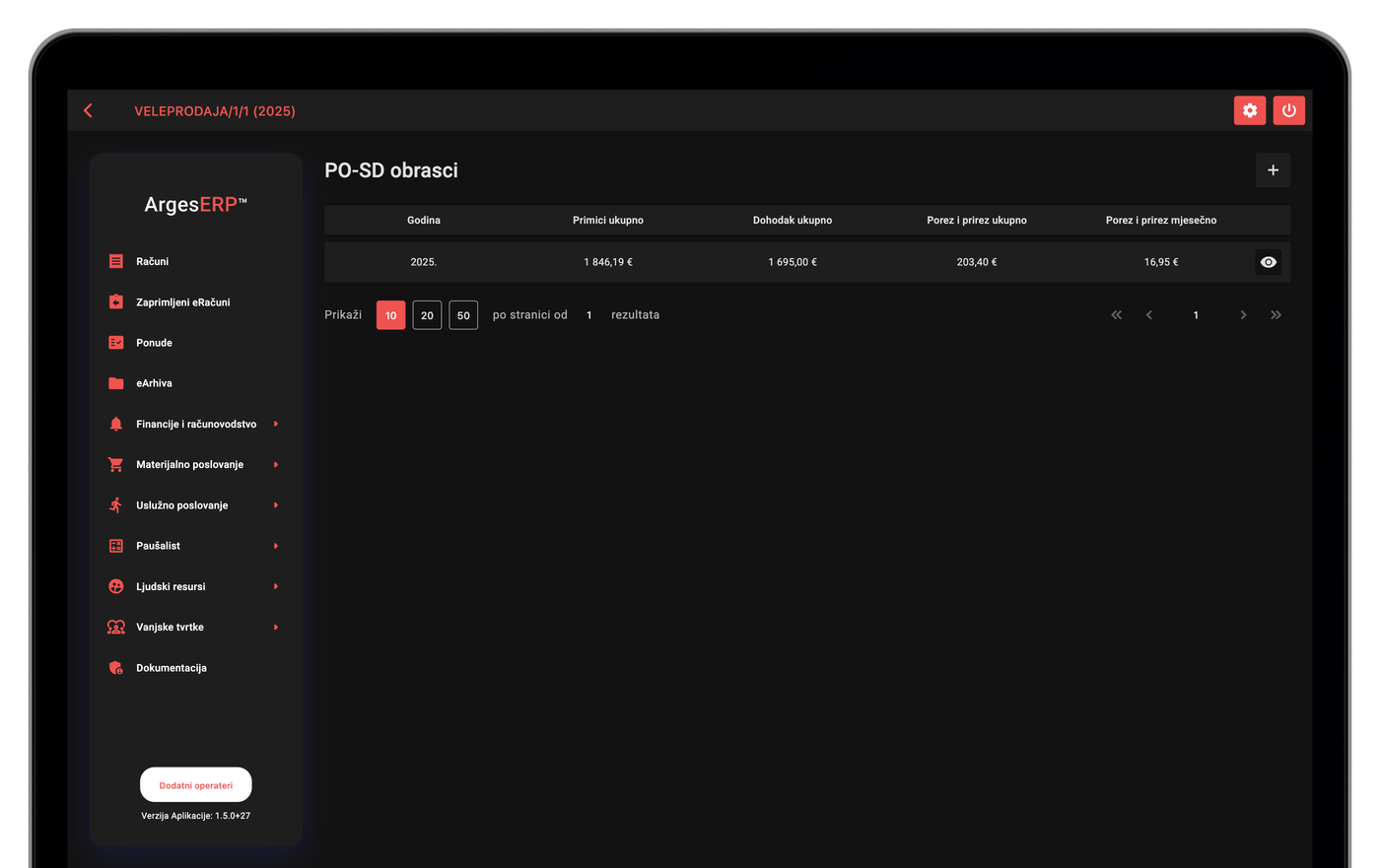Viewport: 1380px width, 868px height.
Task: Click the eArhiva folder icon
Action: (116, 383)
